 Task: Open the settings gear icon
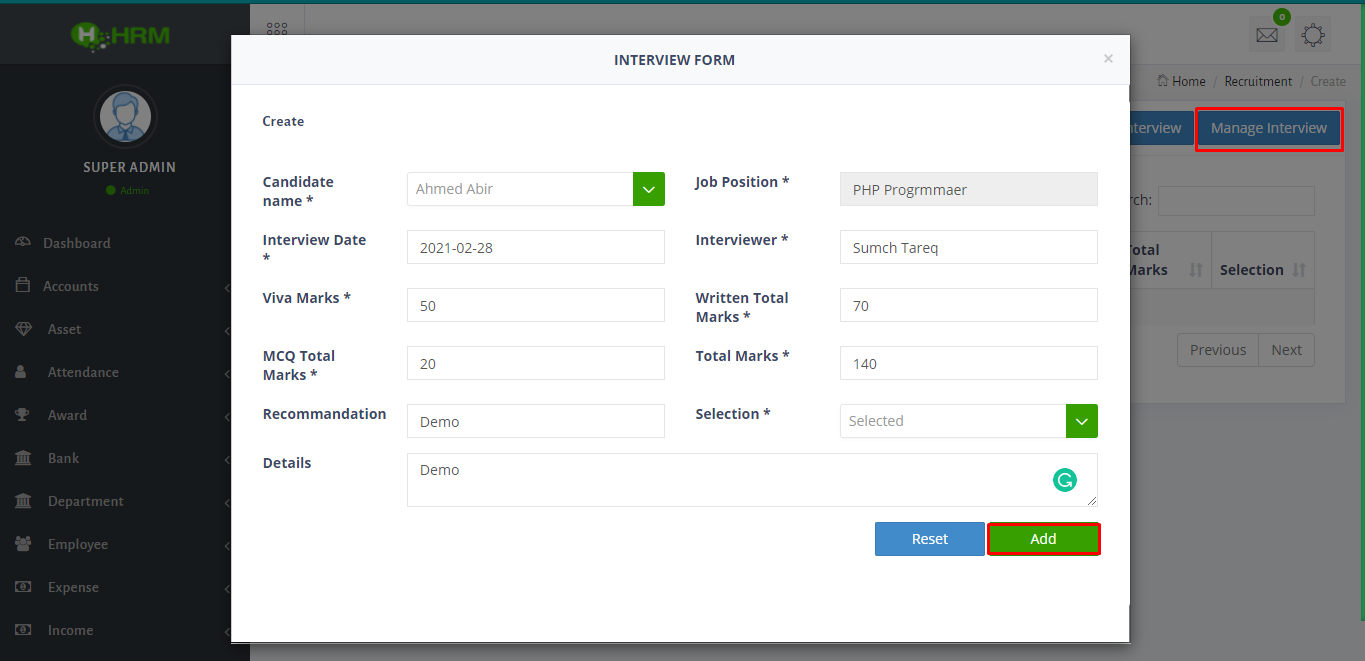click(x=1313, y=35)
